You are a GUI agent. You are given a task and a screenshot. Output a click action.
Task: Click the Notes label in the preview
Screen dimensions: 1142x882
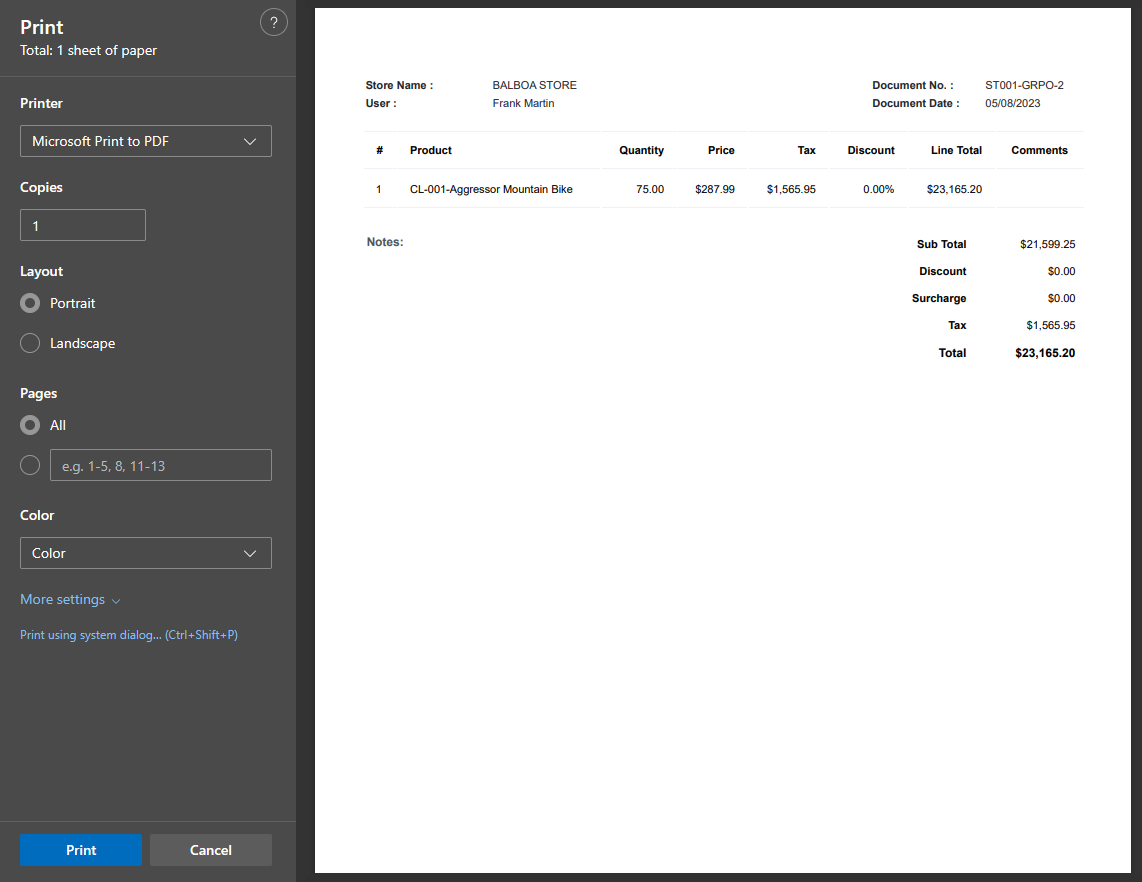385,242
